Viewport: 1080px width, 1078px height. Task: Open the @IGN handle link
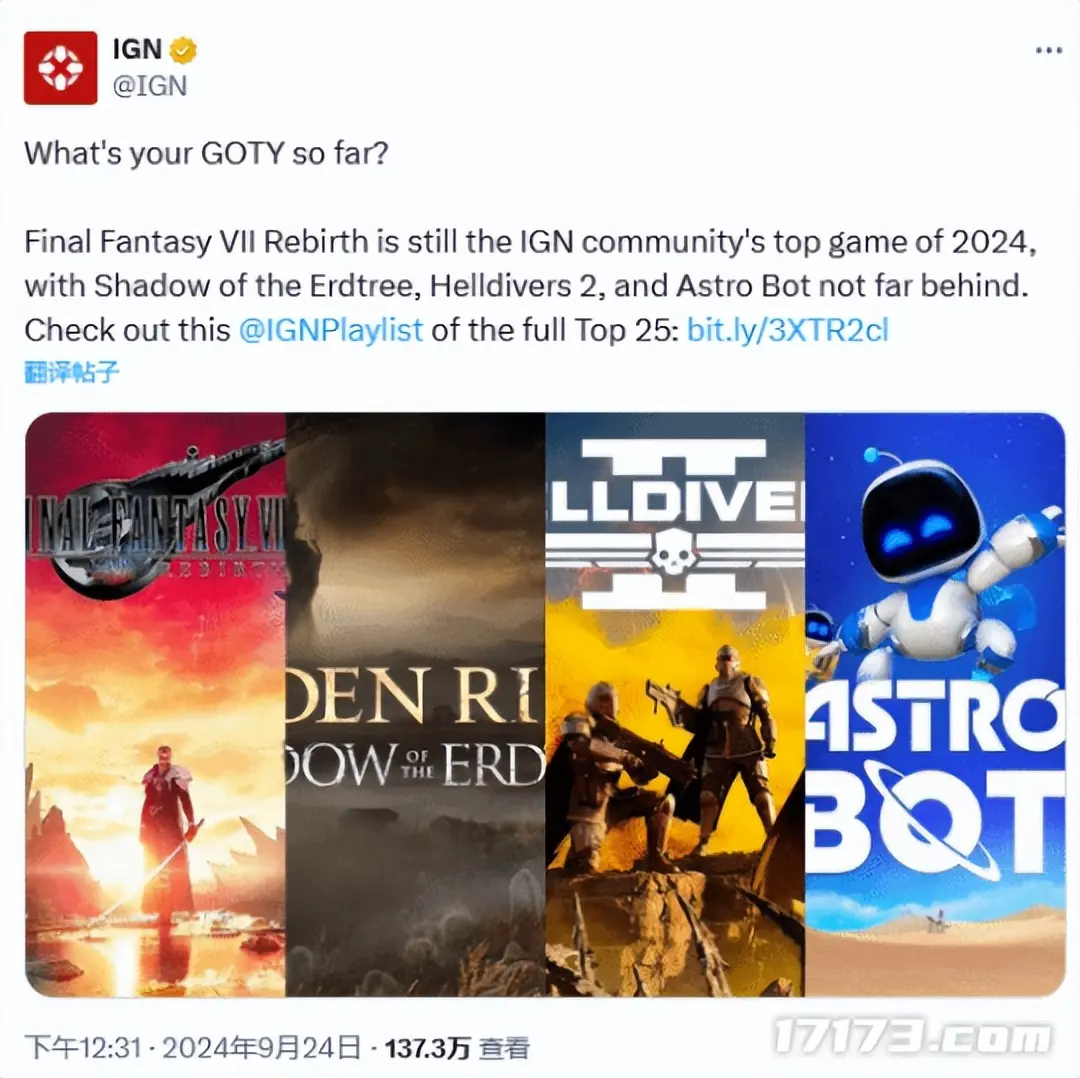pos(149,86)
